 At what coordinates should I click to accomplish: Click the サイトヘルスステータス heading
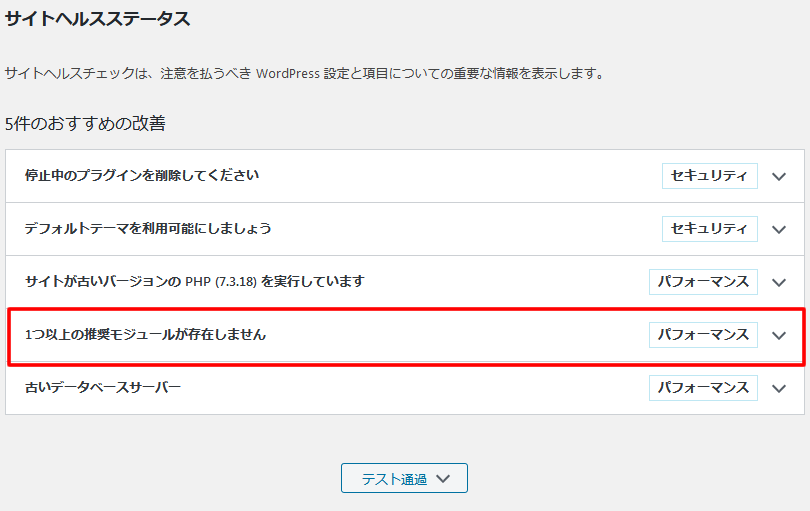(x=98, y=19)
